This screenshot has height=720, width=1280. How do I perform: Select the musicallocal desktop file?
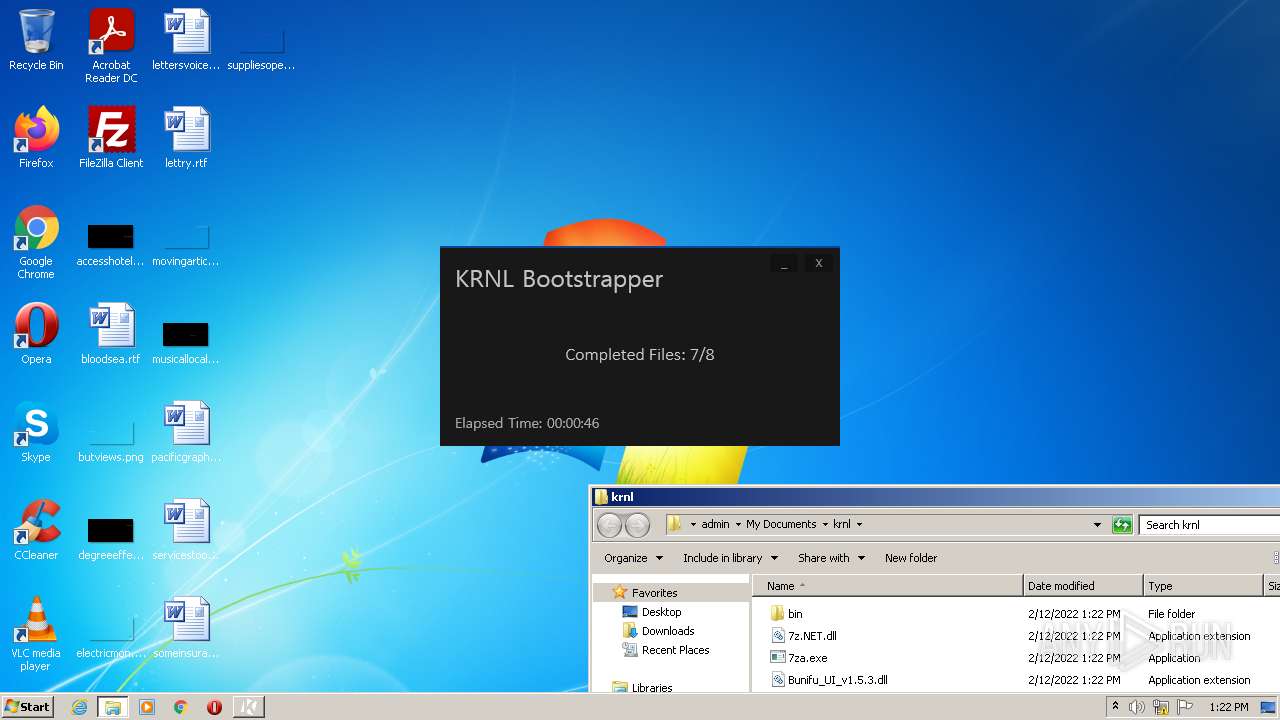coord(186,344)
